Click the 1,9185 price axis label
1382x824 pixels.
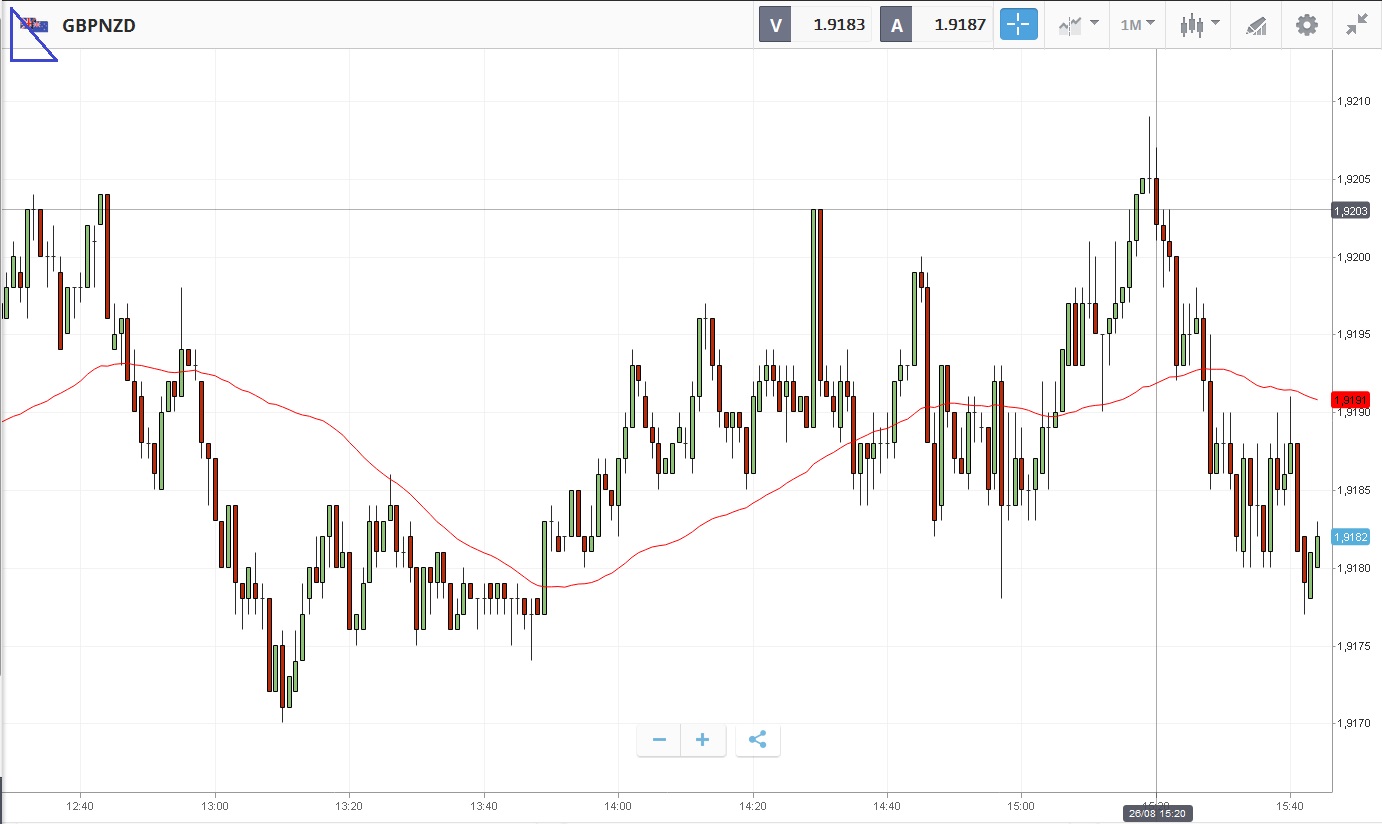(x=1352, y=490)
